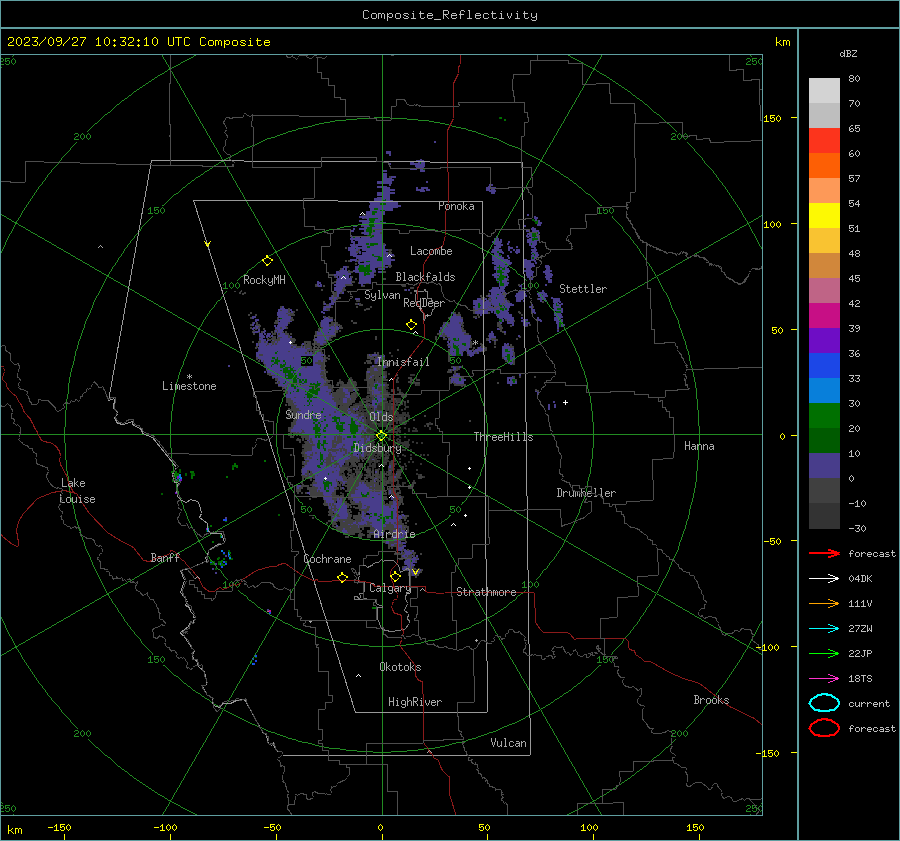Click the Olds city label
This screenshot has height=841, width=900.
[381, 417]
